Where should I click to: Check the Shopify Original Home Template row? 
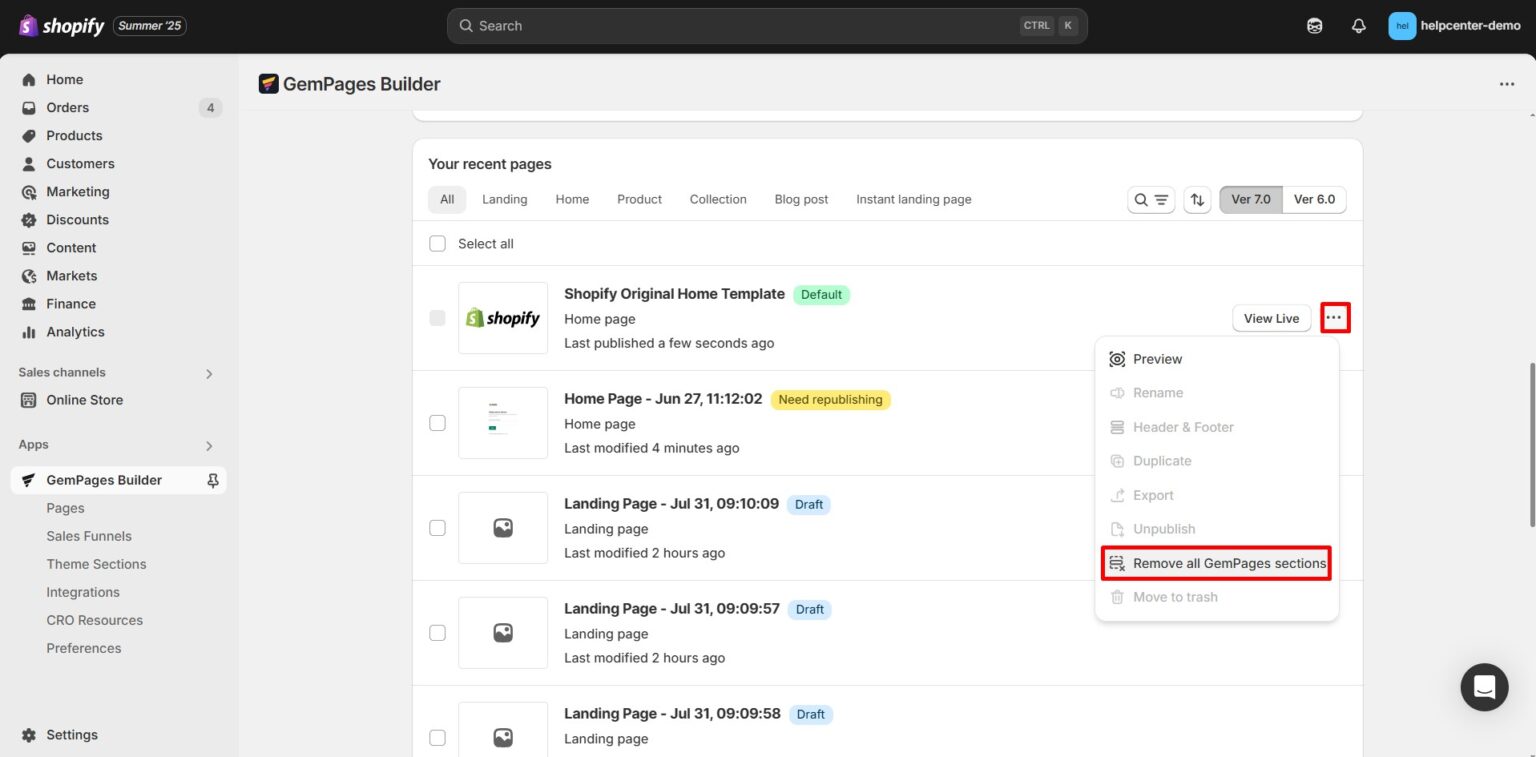pyautogui.click(x=437, y=317)
